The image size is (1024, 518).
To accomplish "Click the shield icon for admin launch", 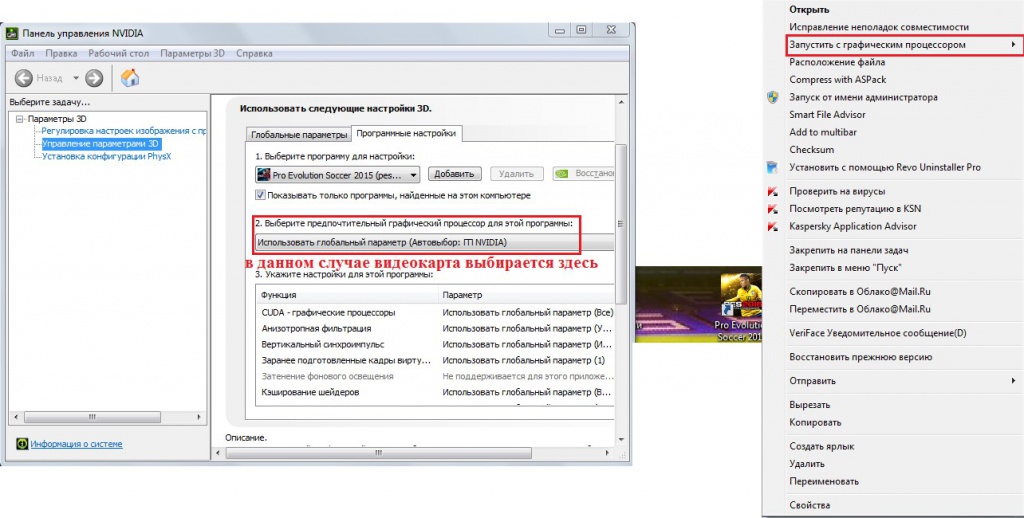I will [x=773, y=97].
